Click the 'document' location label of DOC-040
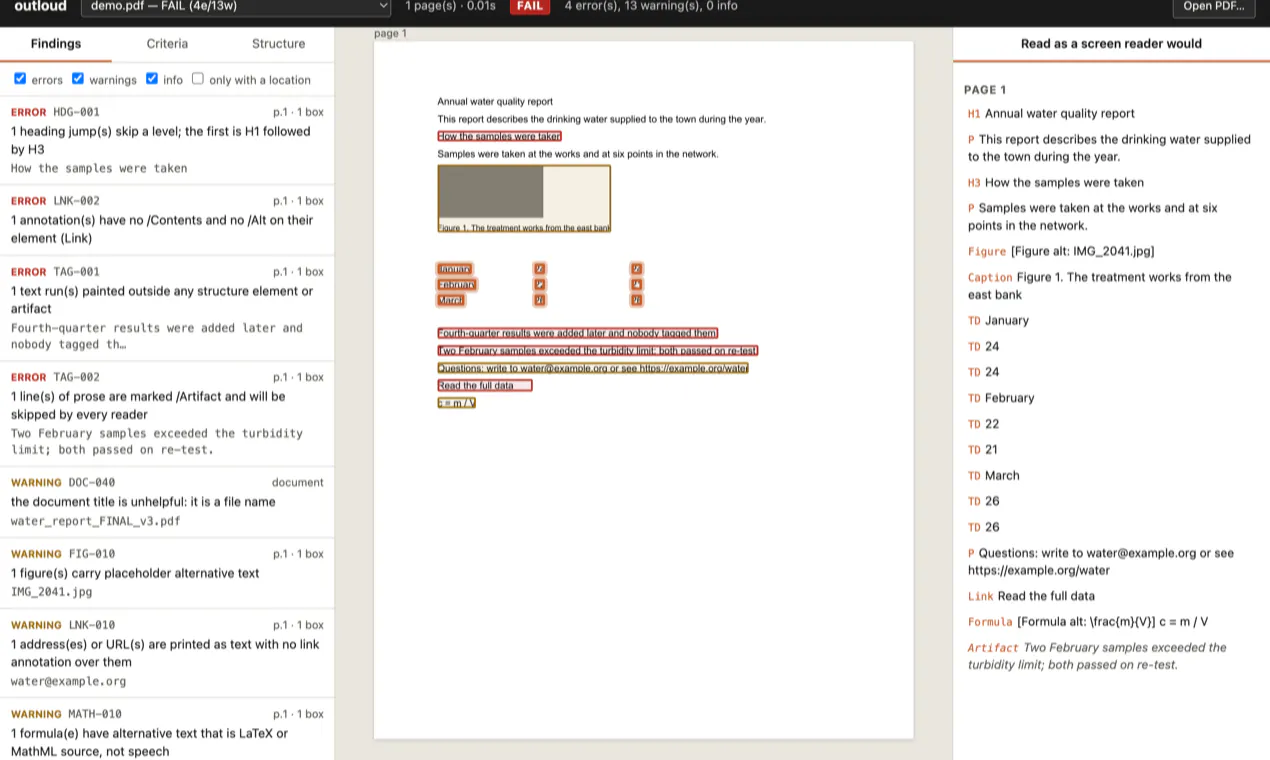This screenshot has height=760, width=1270. coord(298,482)
